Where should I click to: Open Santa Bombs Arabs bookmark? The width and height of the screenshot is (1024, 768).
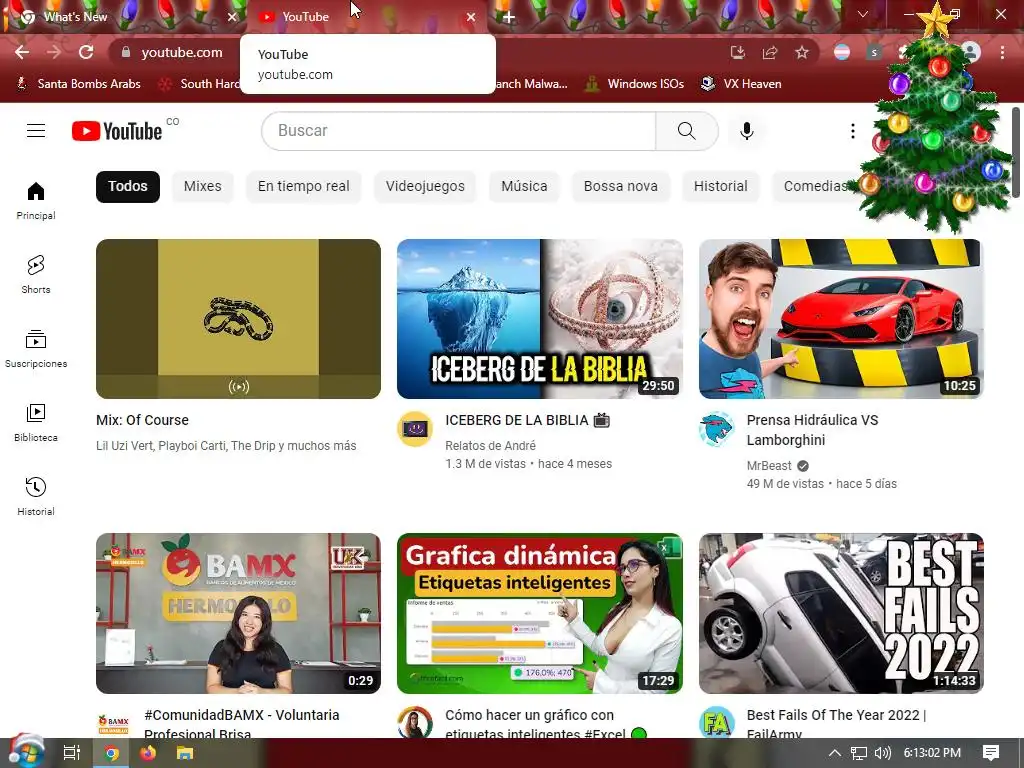[x=78, y=84]
